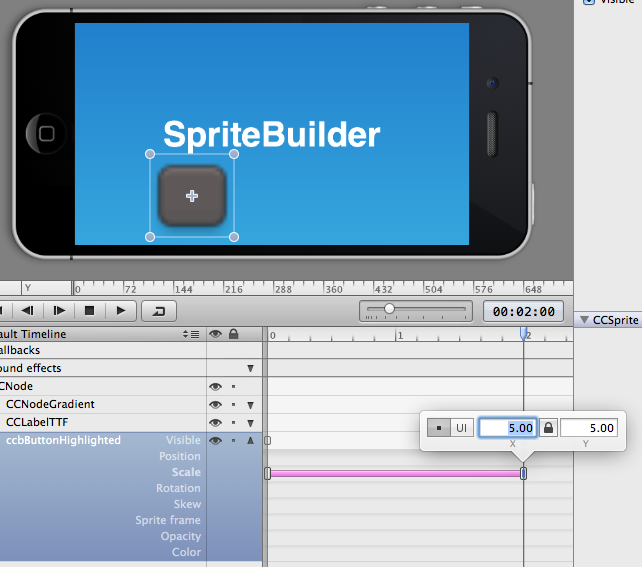Click the button sprite center anchor cross
642x567 pixels.
192,196
